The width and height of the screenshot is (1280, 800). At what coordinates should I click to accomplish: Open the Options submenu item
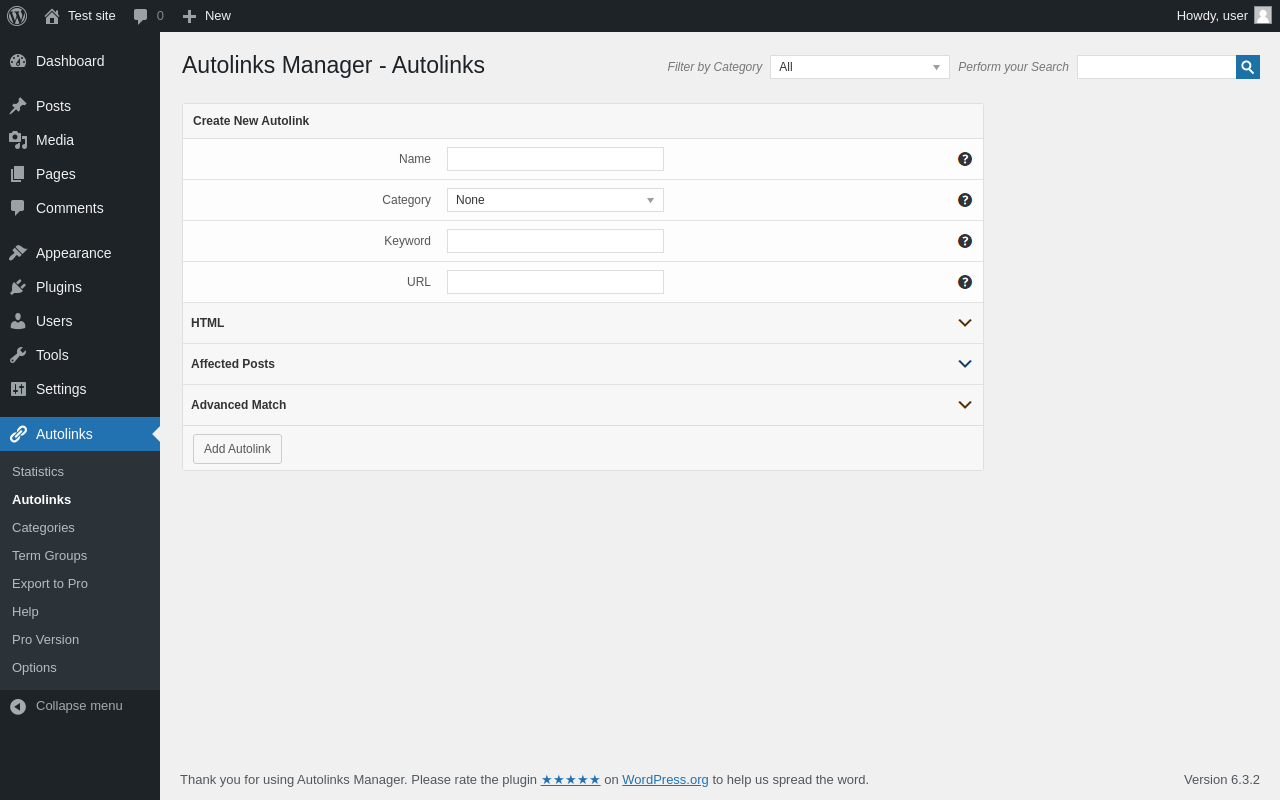coord(80,668)
